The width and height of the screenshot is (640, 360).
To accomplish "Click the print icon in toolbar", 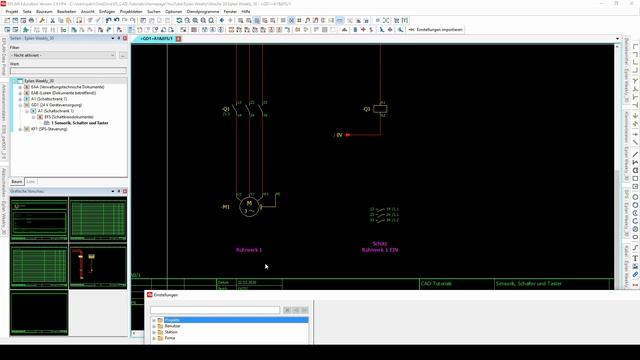I will (x=31, y=20).
